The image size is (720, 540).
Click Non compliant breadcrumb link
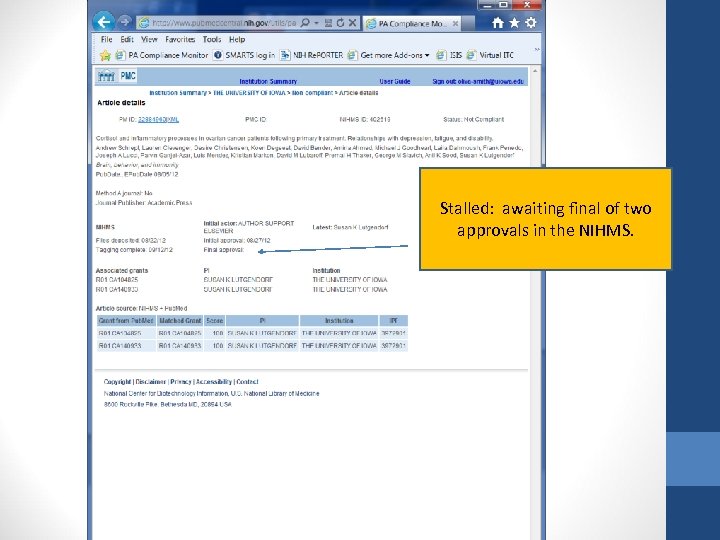tap(312, 93)
